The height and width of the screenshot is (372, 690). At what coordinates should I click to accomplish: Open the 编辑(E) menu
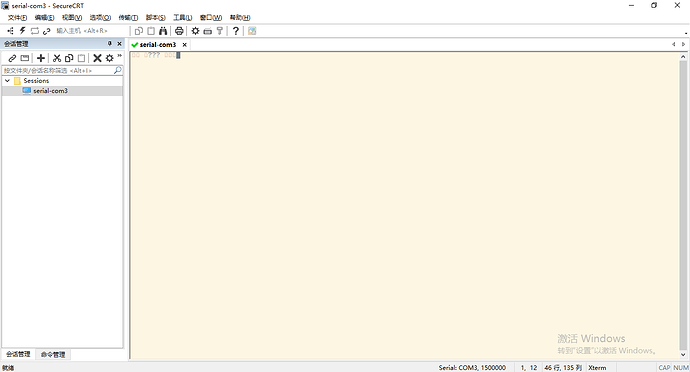44,18
